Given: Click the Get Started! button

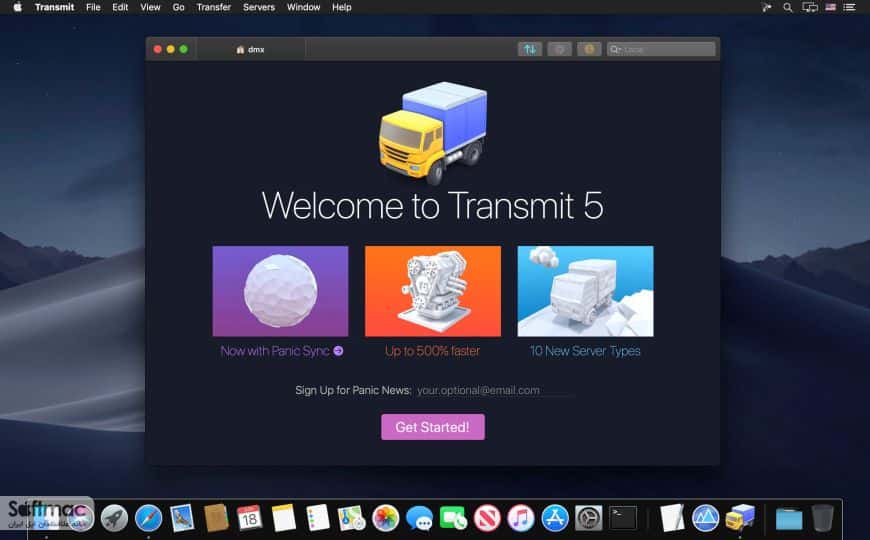Looking at the screenshot, I should (433, 427).
